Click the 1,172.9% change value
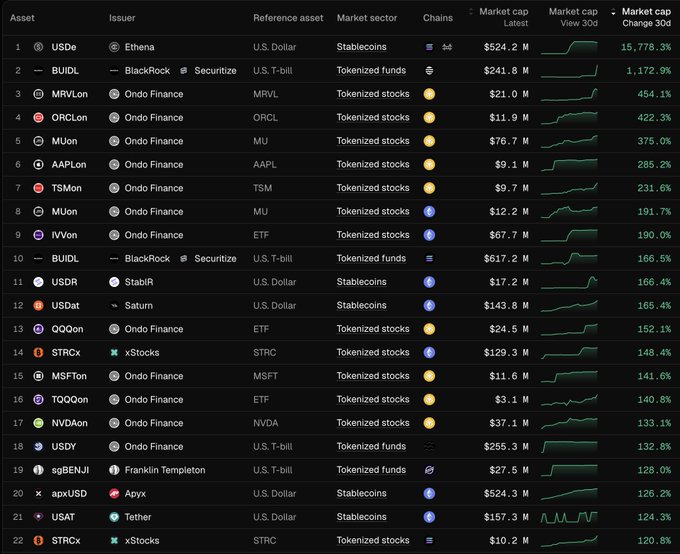Screen dimensions: 680x554 (x=648, y=70)
